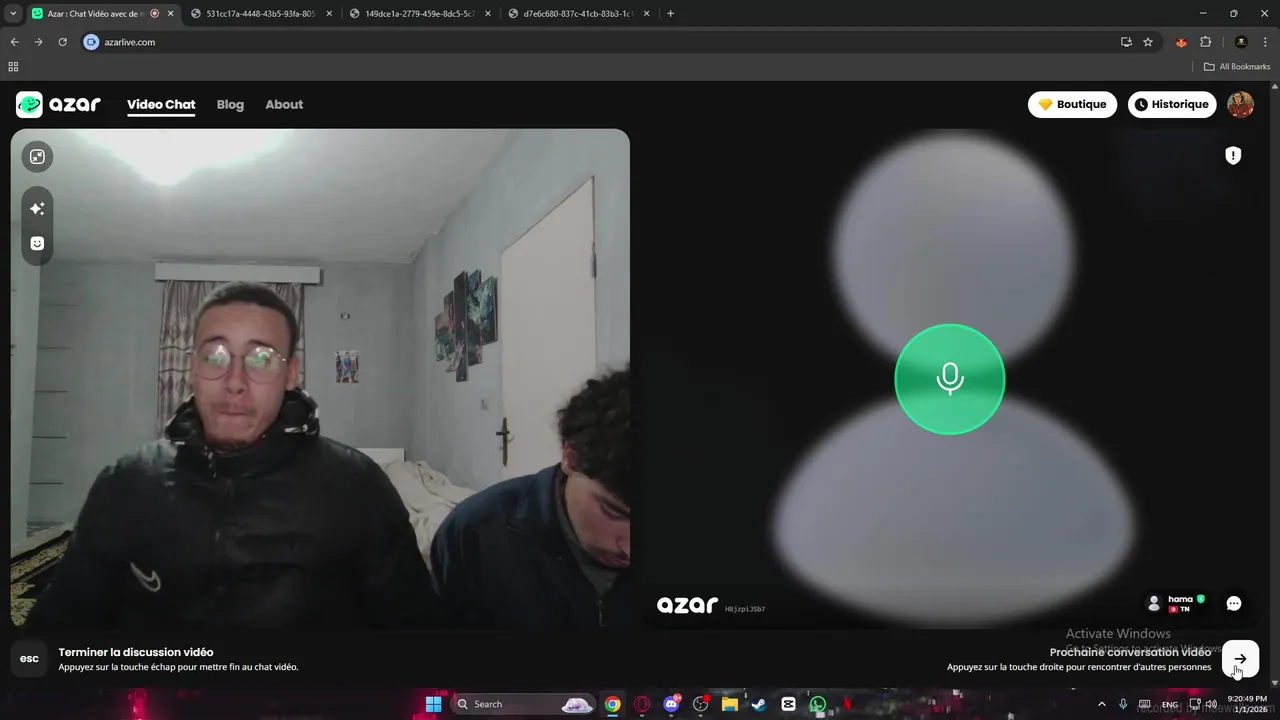Open the MetaMask fox extension
The height and width of the screenshot is (720, 1280).
pyautogui.click(x=1181, y=42)
